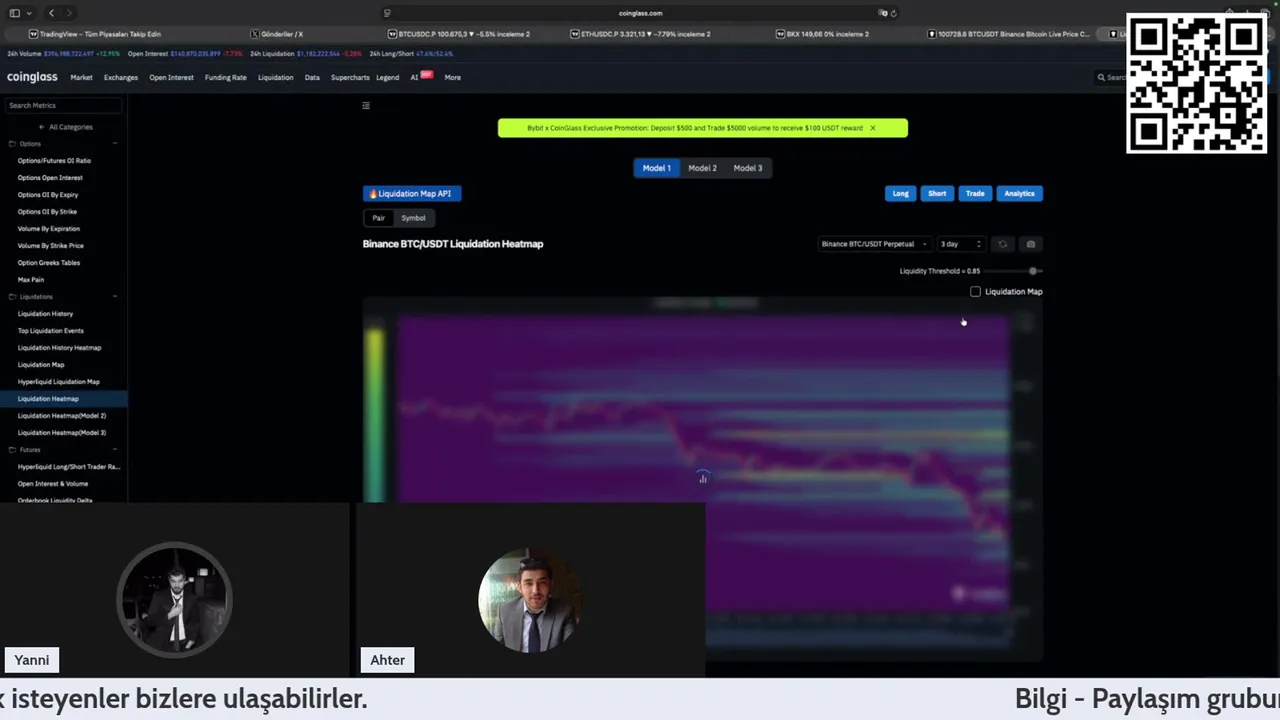Viewport: 1280px width, 720px height.
Task: Open the Liquidation nav menu
Action: 276,77
